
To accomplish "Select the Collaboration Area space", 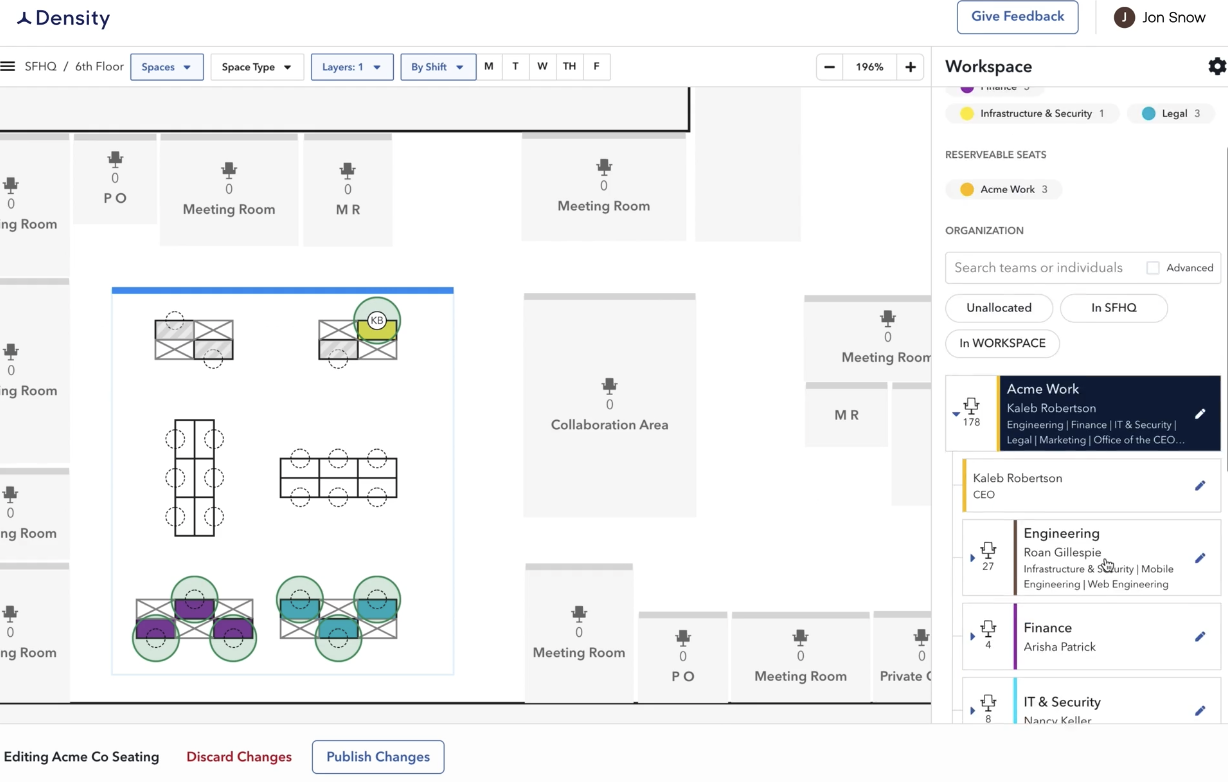I will [x=609, y=405].
